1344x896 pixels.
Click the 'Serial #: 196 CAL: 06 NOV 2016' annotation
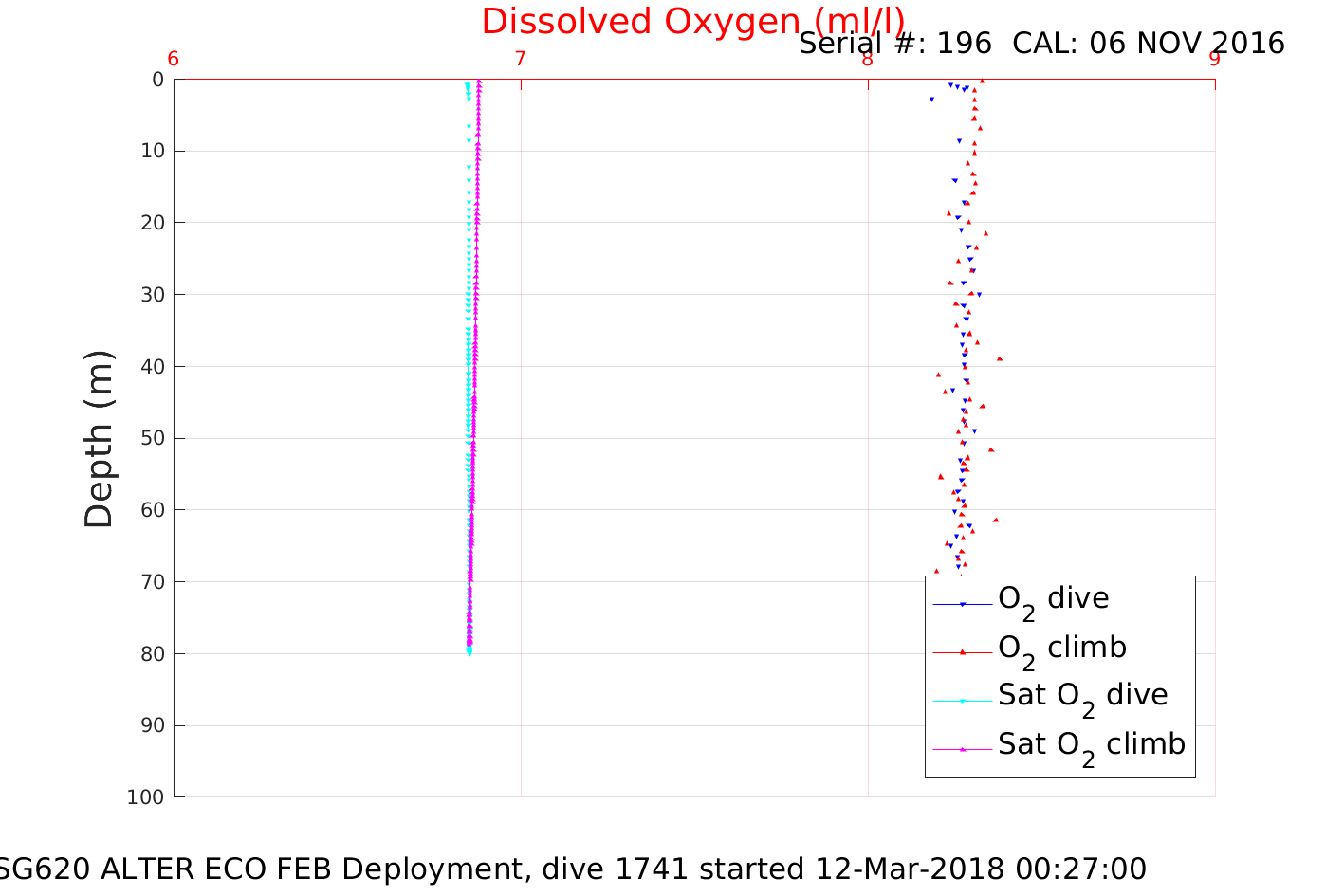pos(1041,44)
